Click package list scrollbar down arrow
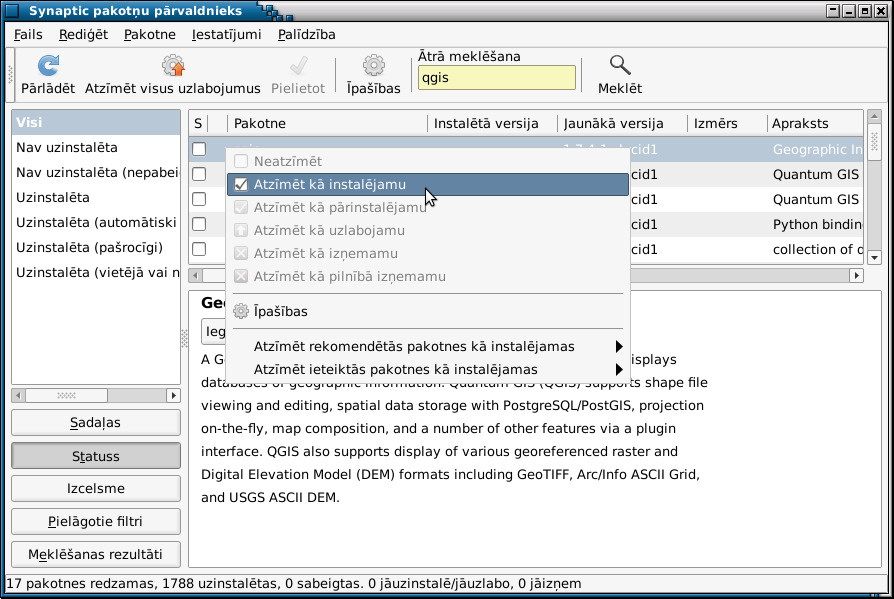This screenshot has height=599, width=894. [874, 258]
